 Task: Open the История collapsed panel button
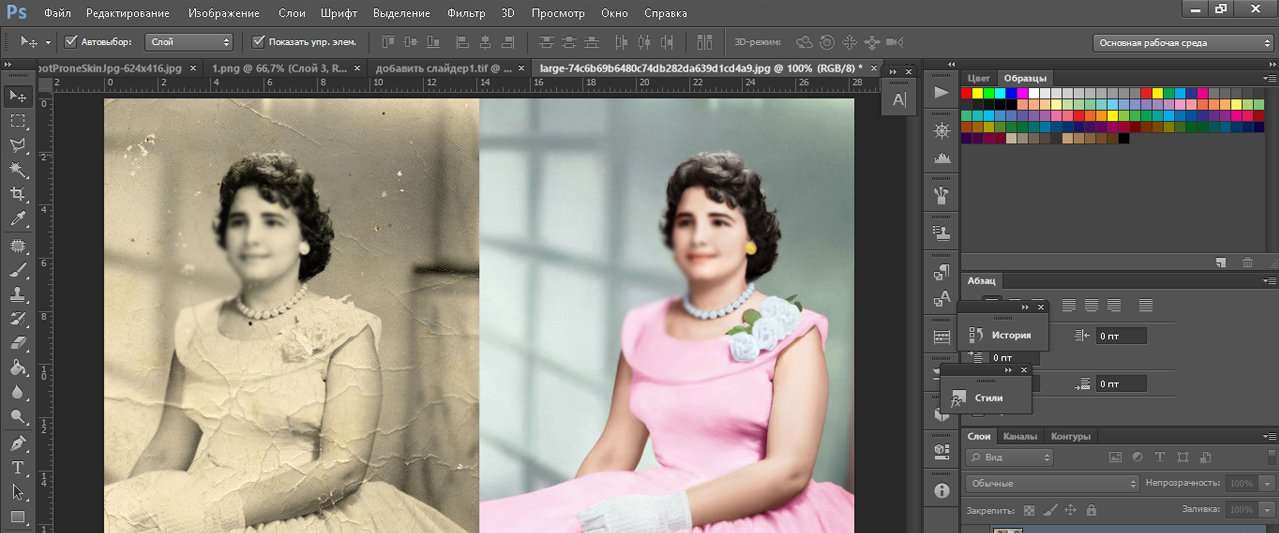tap(1004, 335)
